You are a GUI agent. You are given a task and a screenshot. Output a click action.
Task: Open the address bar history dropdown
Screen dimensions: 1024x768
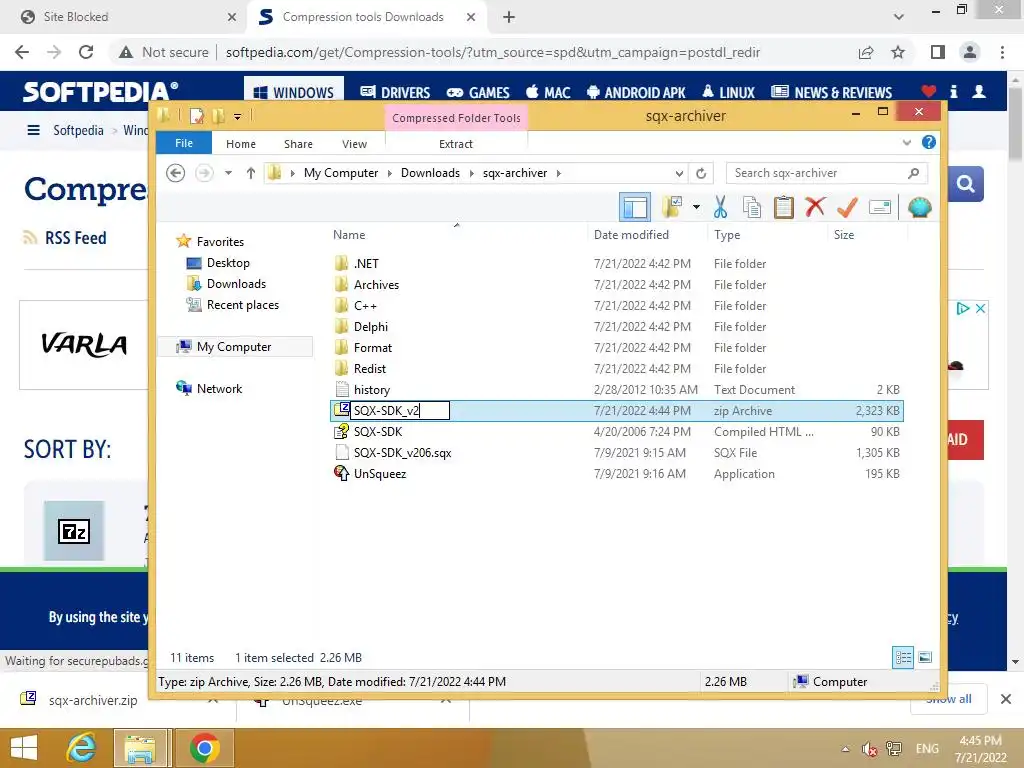679,173
